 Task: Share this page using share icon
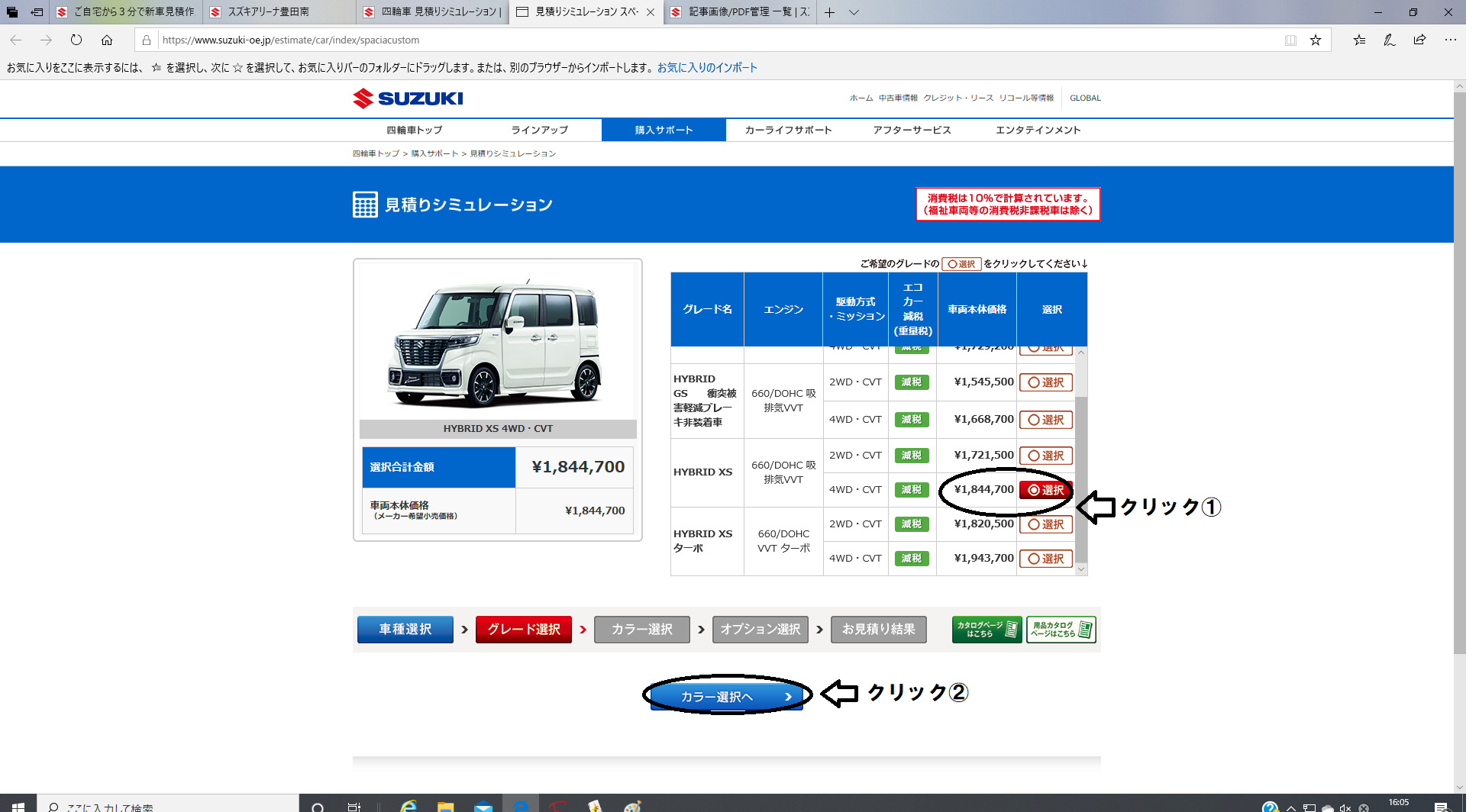click(1419, 40)
